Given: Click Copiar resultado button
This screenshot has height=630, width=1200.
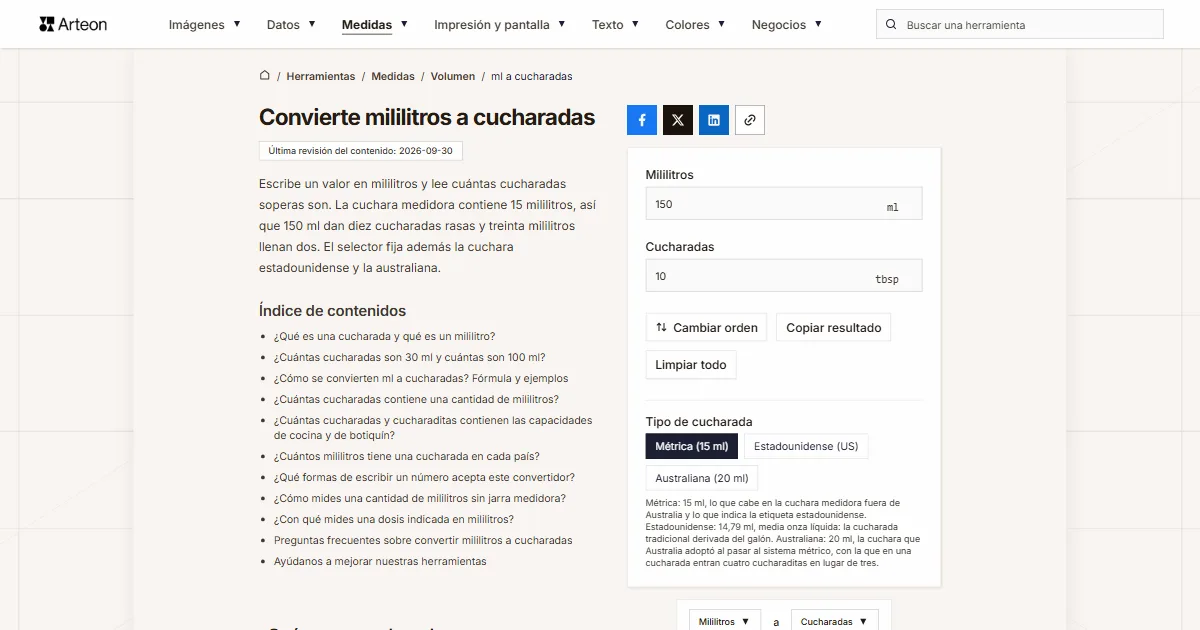Looking at the screenshot, I should coord(834,327).
